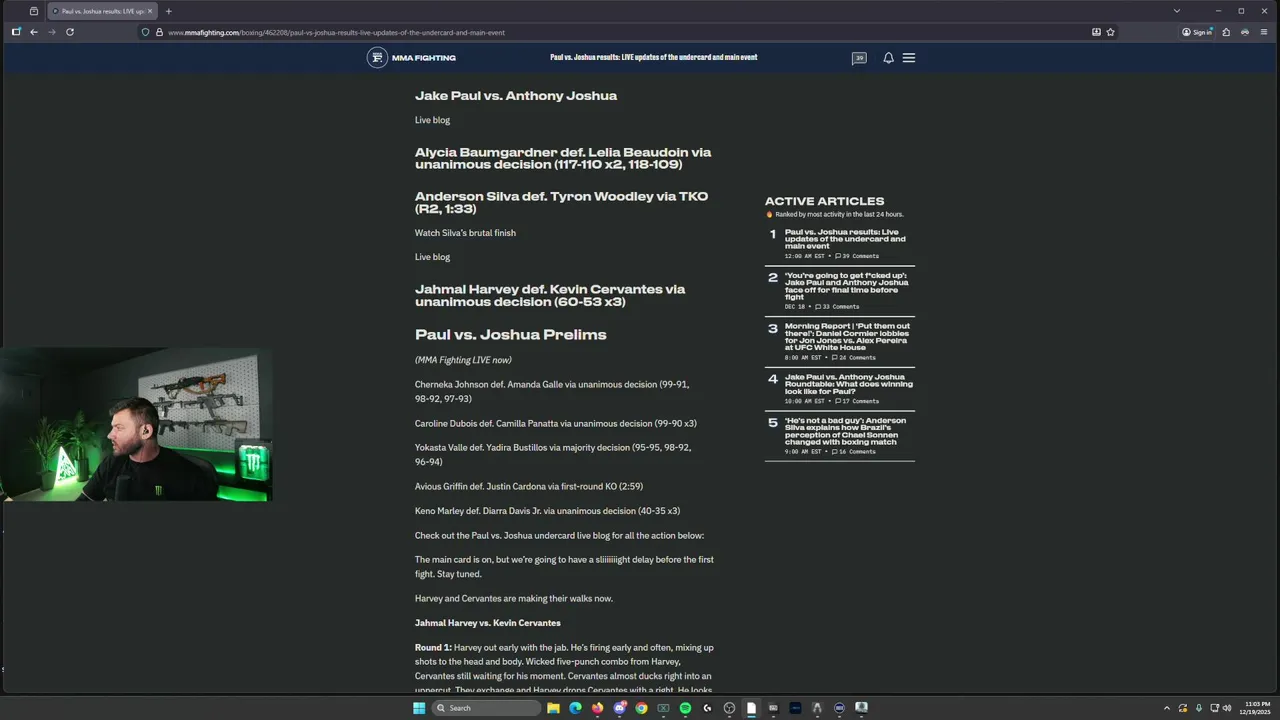Switch to Firefox in taskbar
The image size is (1280, 720).
597,708
